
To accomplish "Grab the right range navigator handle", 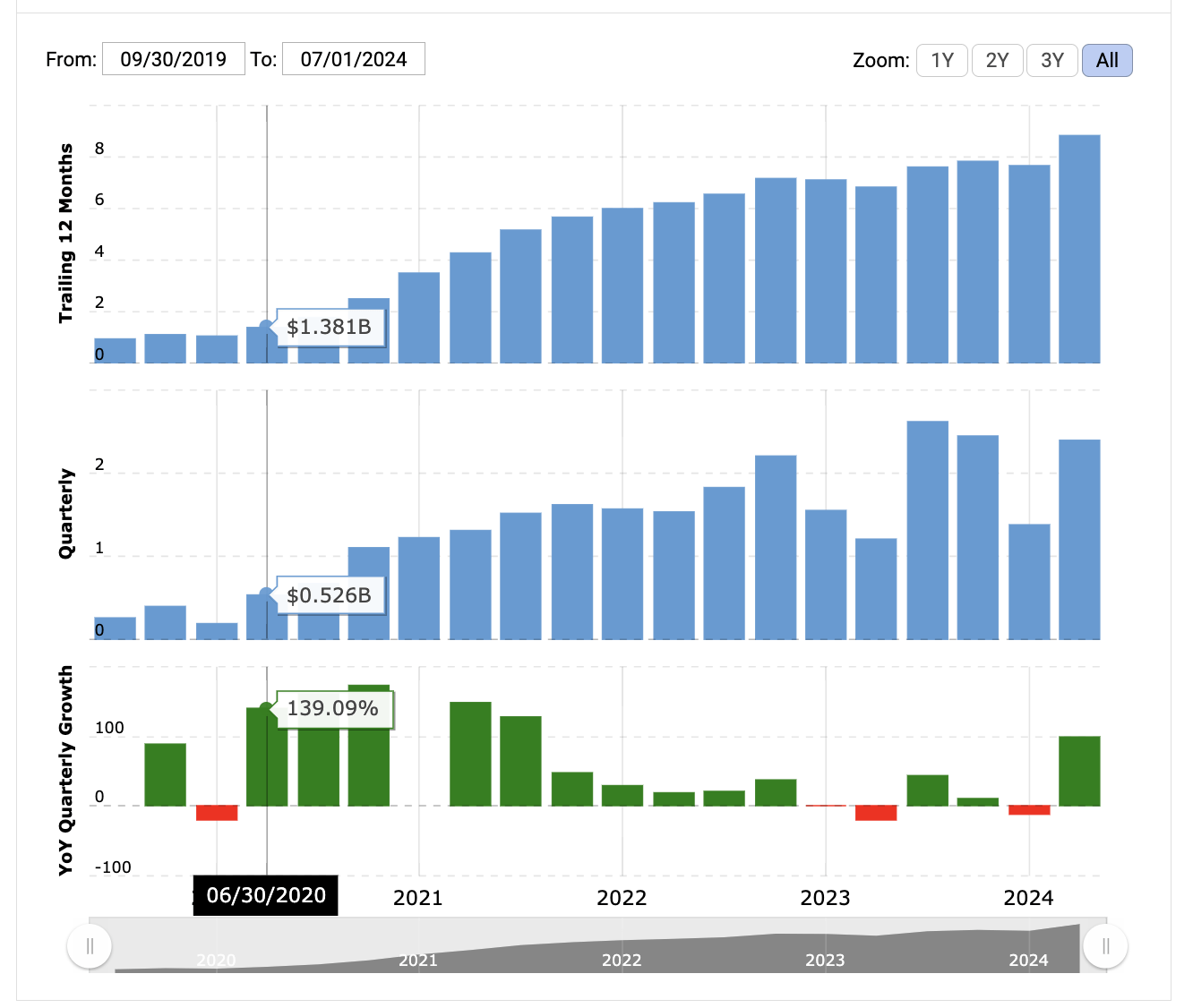I will tap(1105, 945).
